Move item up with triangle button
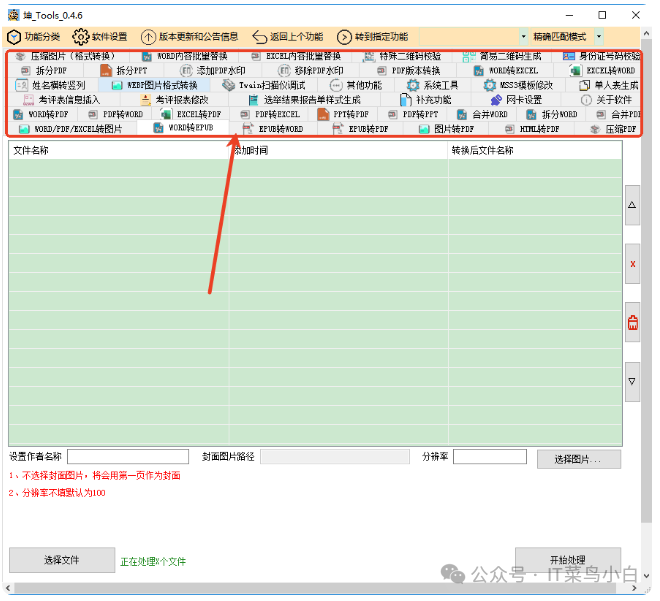The width and height of the screenshot is (660, 601). point(632,205)
